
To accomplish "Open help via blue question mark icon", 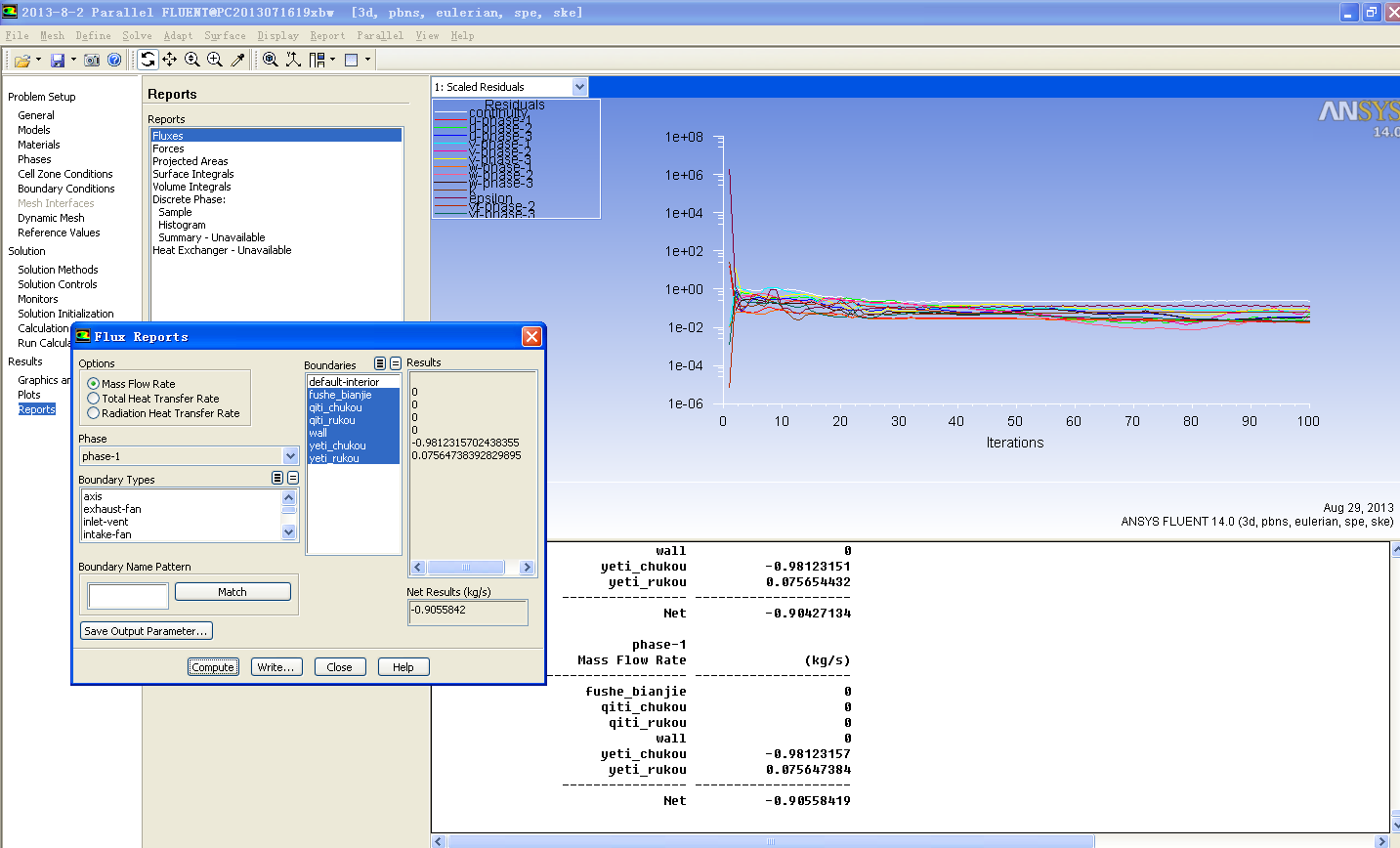I will point(114,61).
